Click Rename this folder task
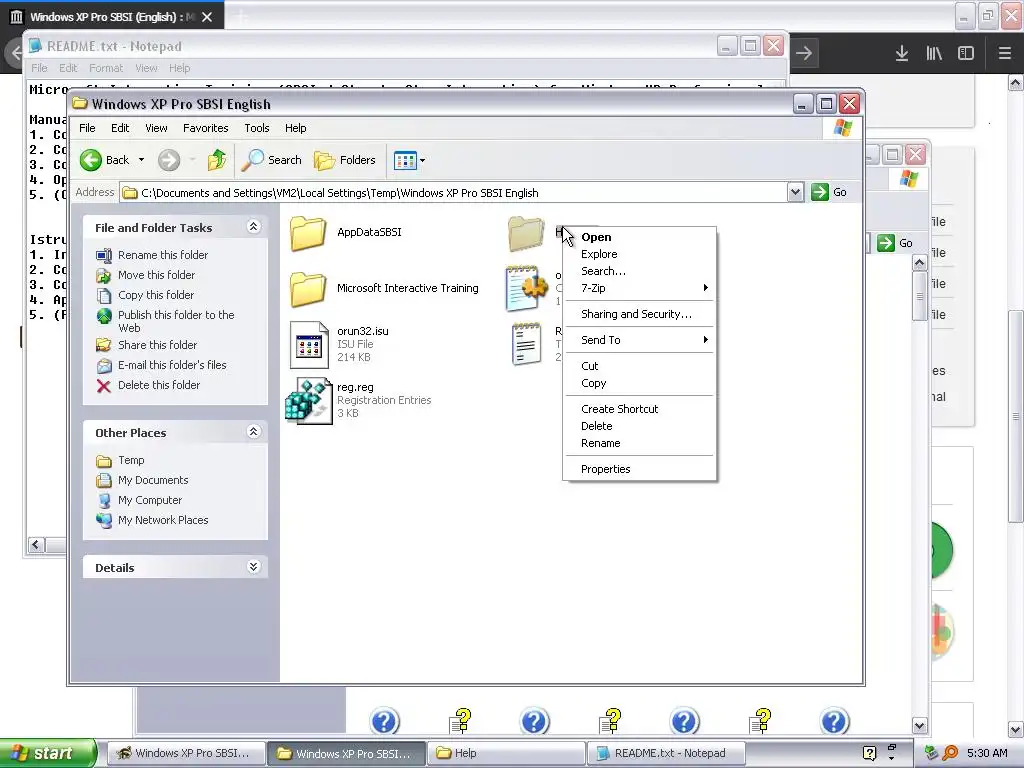 [163, 255]
